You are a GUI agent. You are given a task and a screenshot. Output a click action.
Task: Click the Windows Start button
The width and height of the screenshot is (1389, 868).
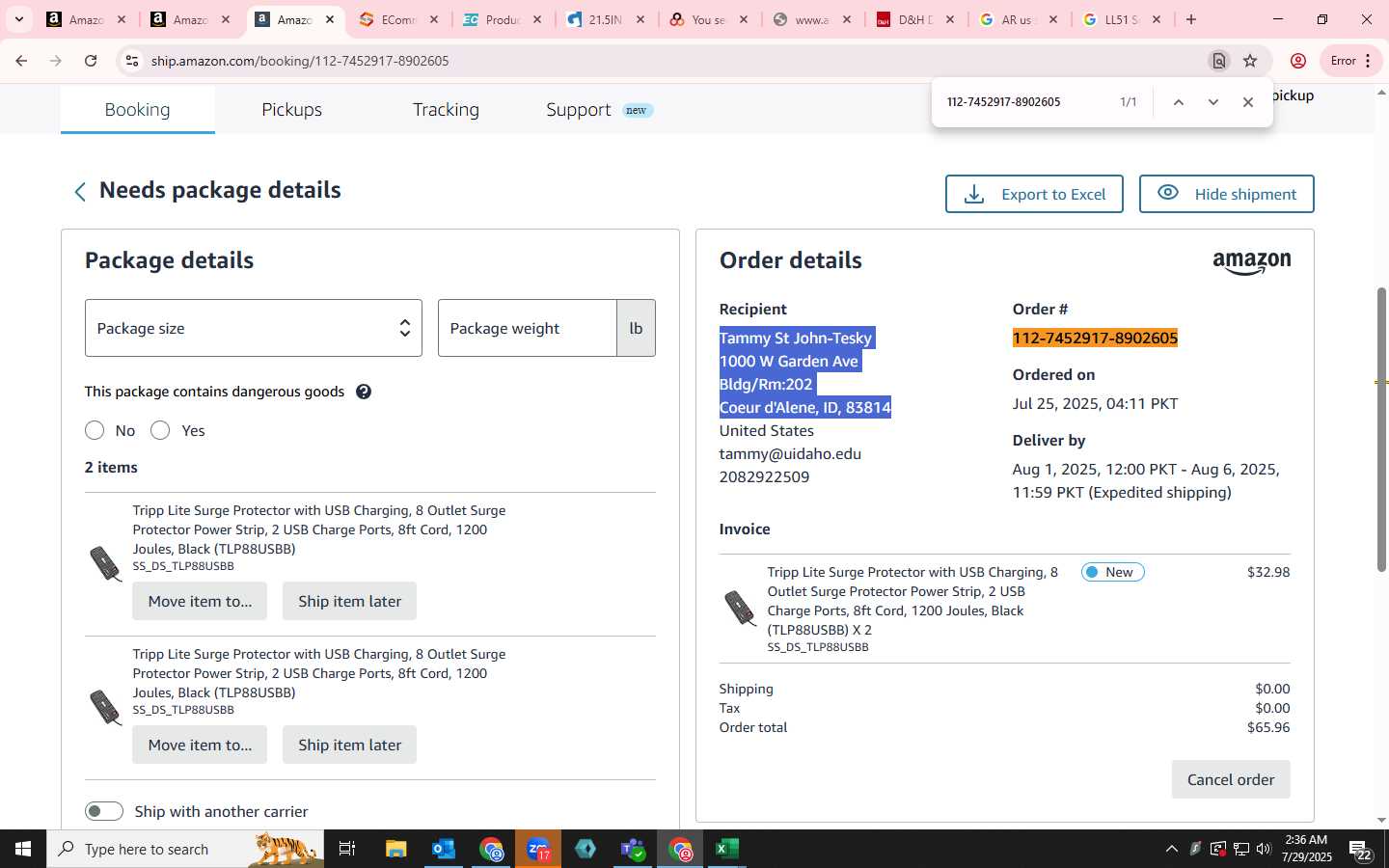point(23,849)
